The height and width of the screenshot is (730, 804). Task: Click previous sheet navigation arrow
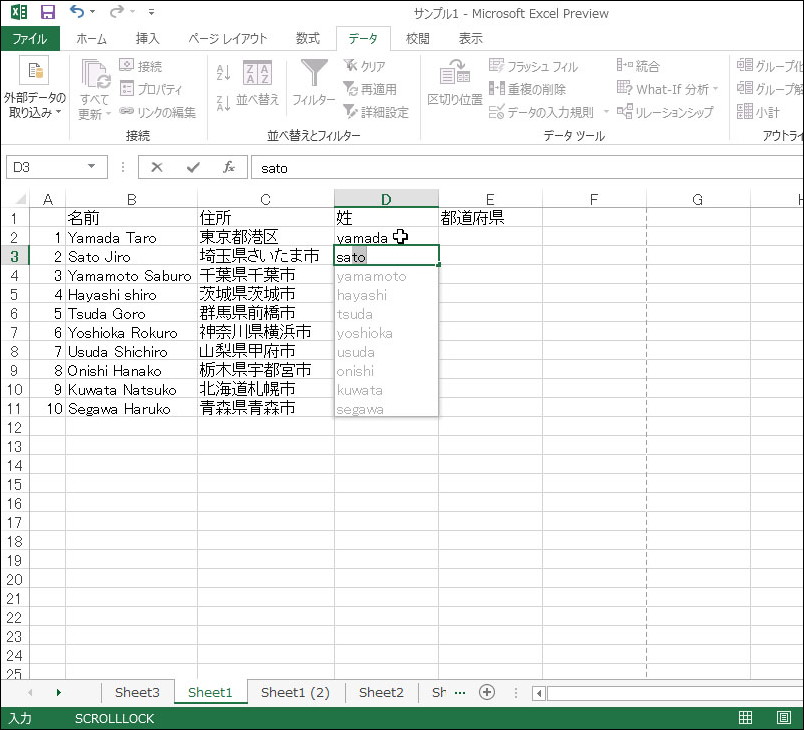30,693
